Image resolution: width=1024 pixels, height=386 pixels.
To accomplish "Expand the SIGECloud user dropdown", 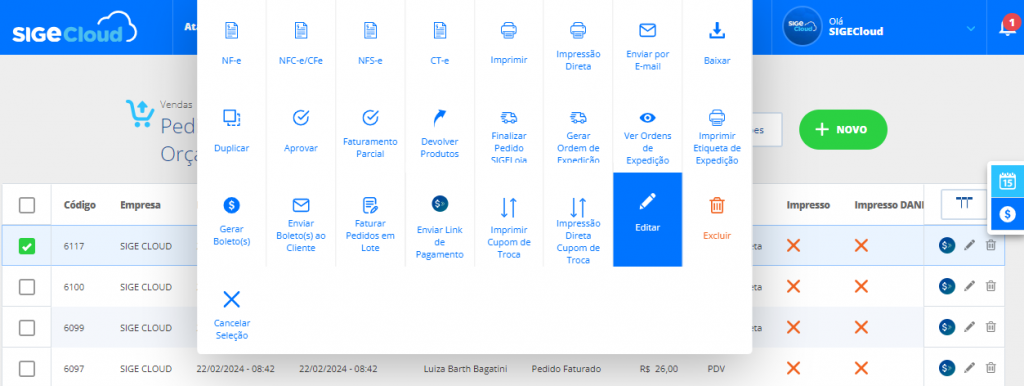I will [x=970, y=29].
